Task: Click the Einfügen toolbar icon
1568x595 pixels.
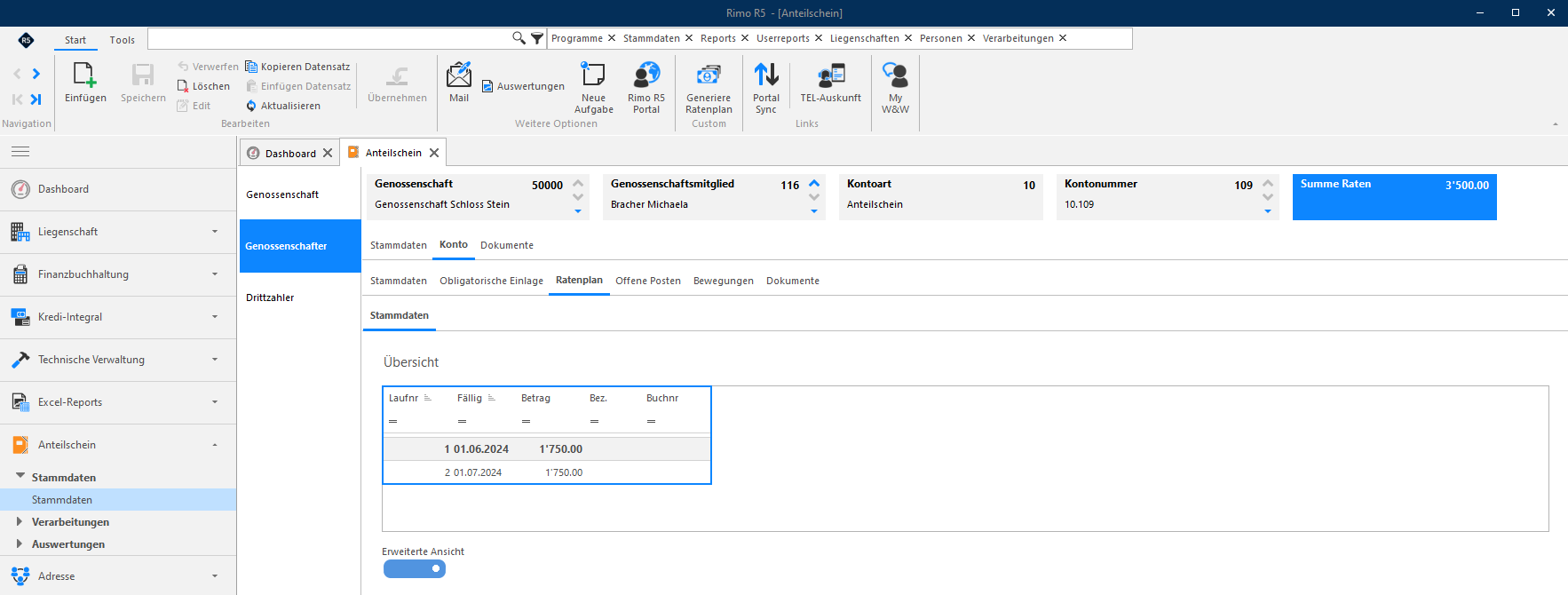Action: point(85,75)
